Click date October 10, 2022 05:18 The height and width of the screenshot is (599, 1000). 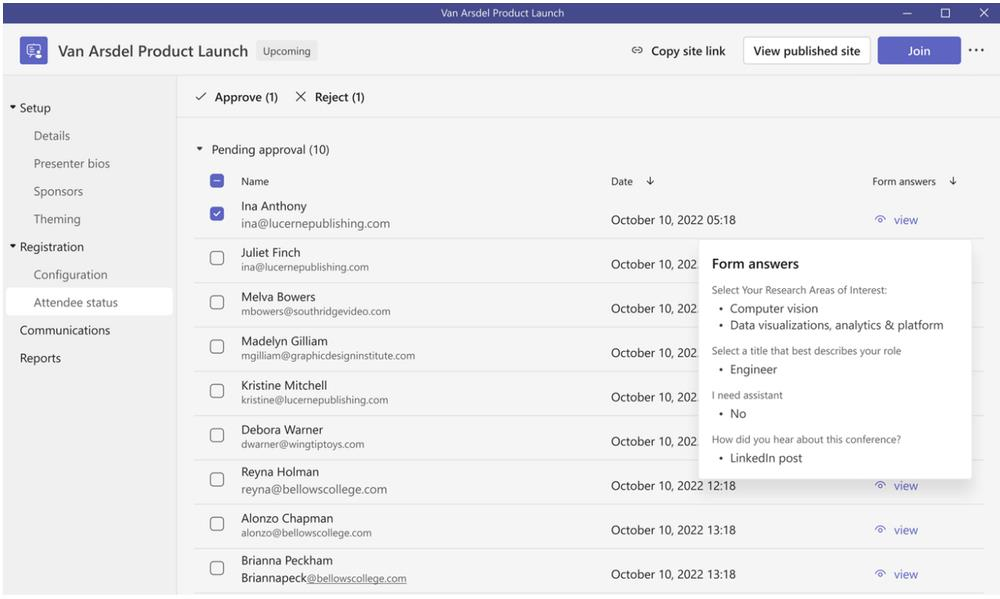tap(673, 219)
